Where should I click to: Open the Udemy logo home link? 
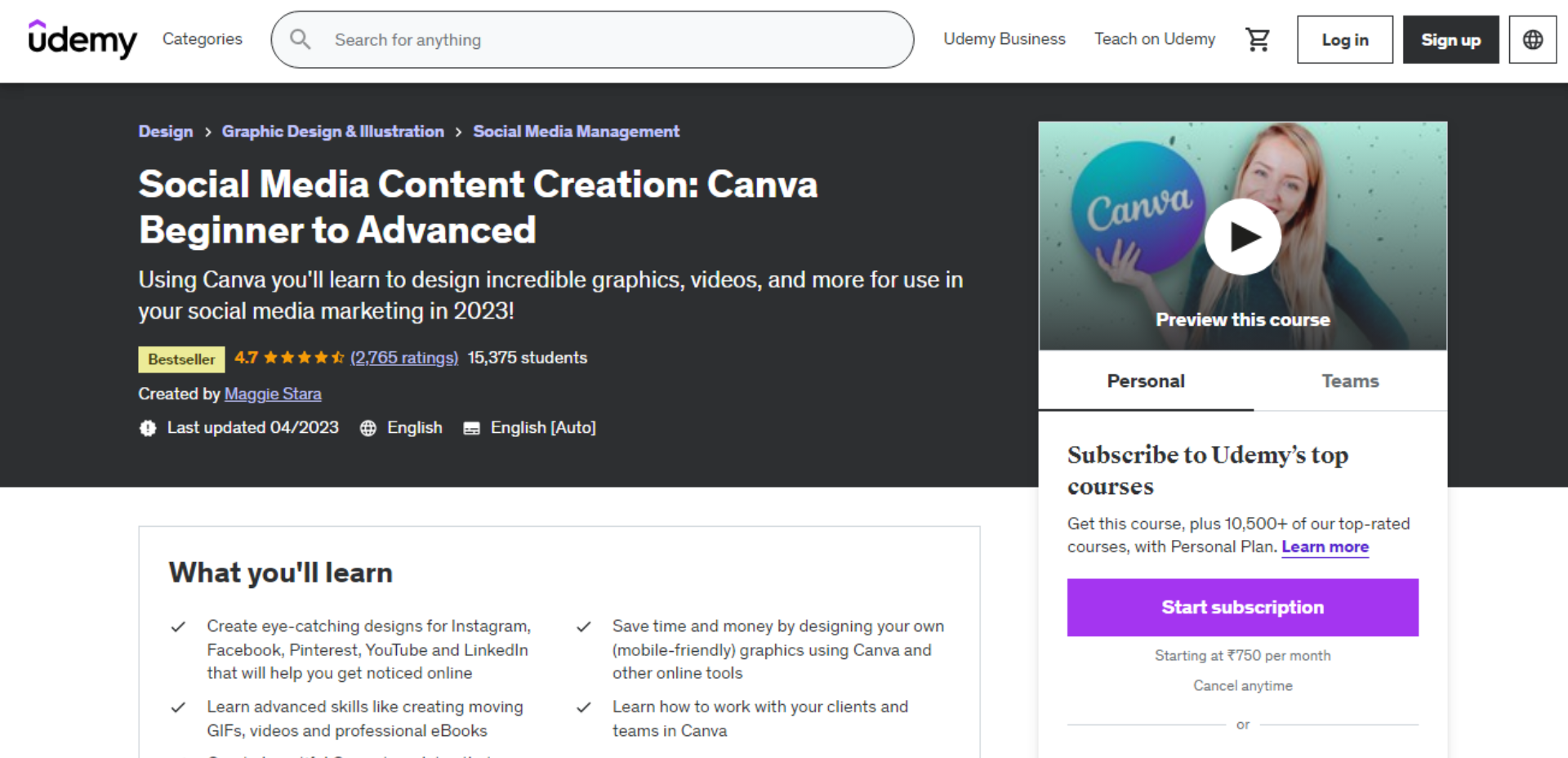[x=82, y=39]
